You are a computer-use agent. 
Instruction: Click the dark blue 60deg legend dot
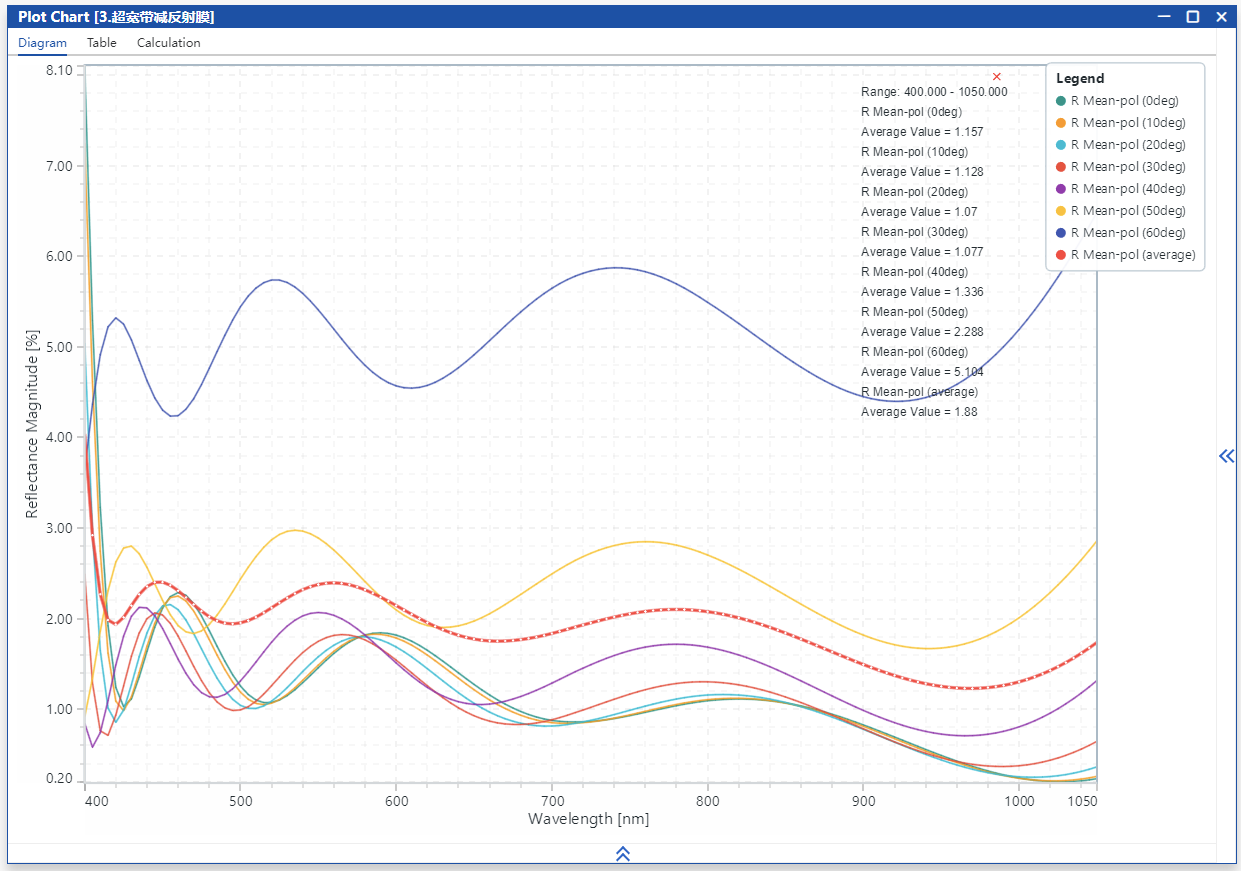(1061, 233)
